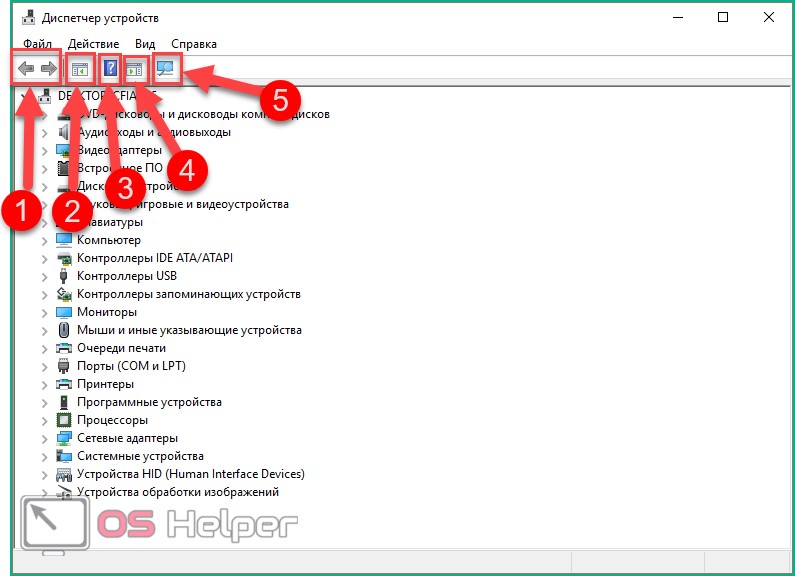This screenshot has height=576, width=795.
Task: Expand the Очереди печати node
Action: (x=45, y=349)
